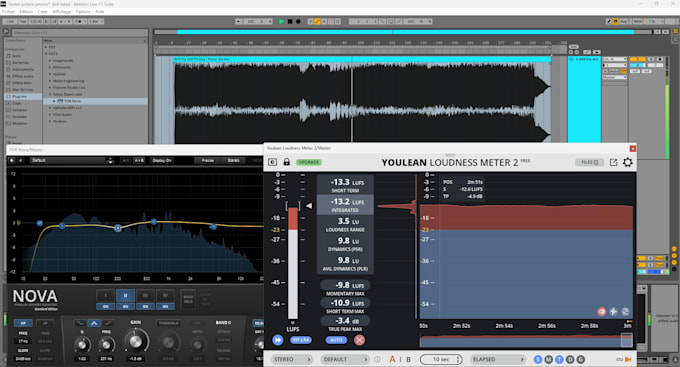Select band IV in TDR Nova
680x367 pixels.
coord(165,296)
